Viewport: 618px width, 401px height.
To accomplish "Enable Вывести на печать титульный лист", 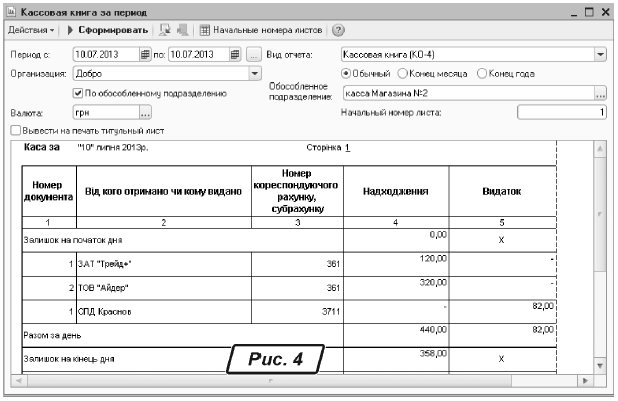I will tap(15, 130).
